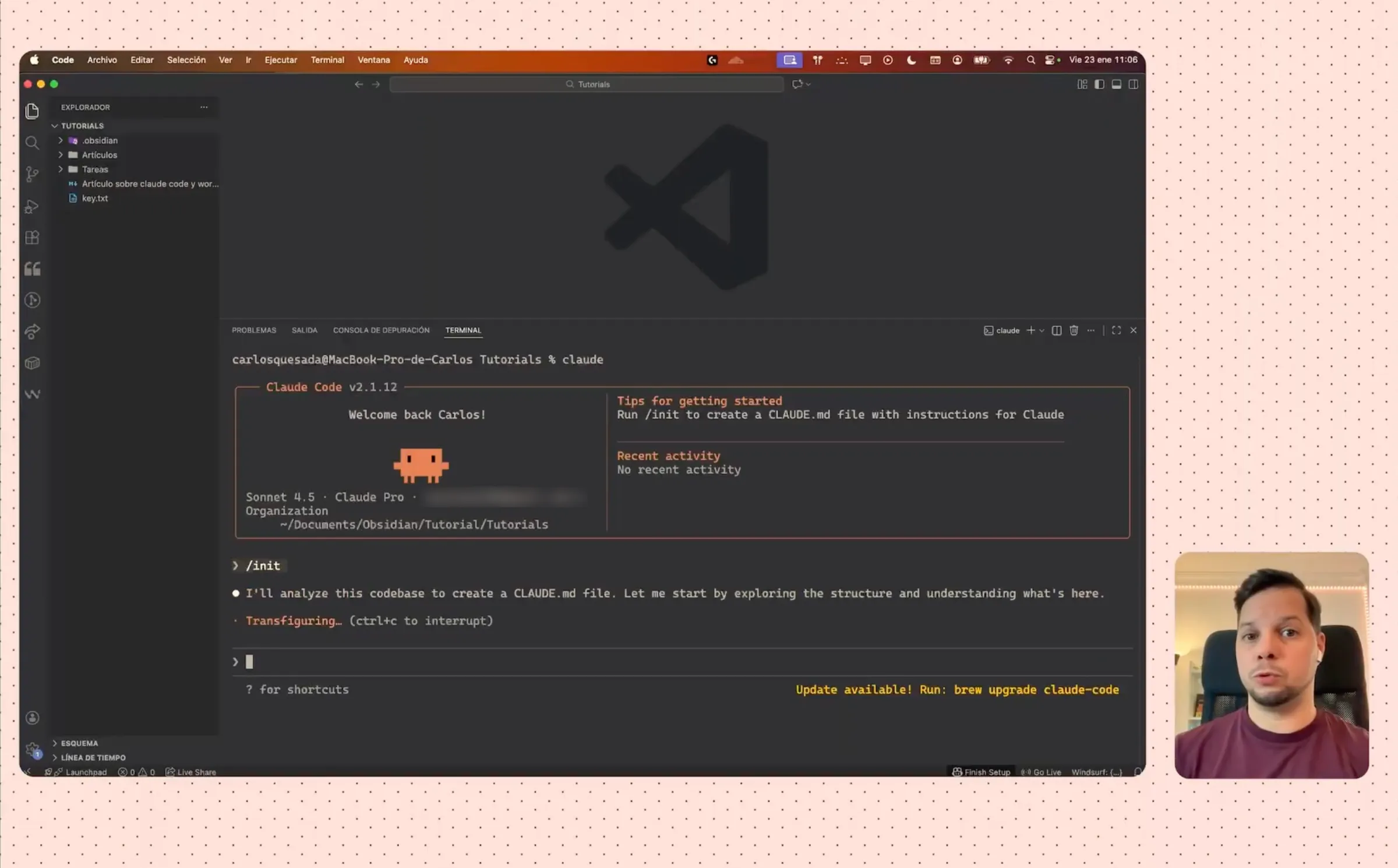Open the Accounts icon in the activity bar
This screenshot has height=868, width=1398.
tap(33, 718)
